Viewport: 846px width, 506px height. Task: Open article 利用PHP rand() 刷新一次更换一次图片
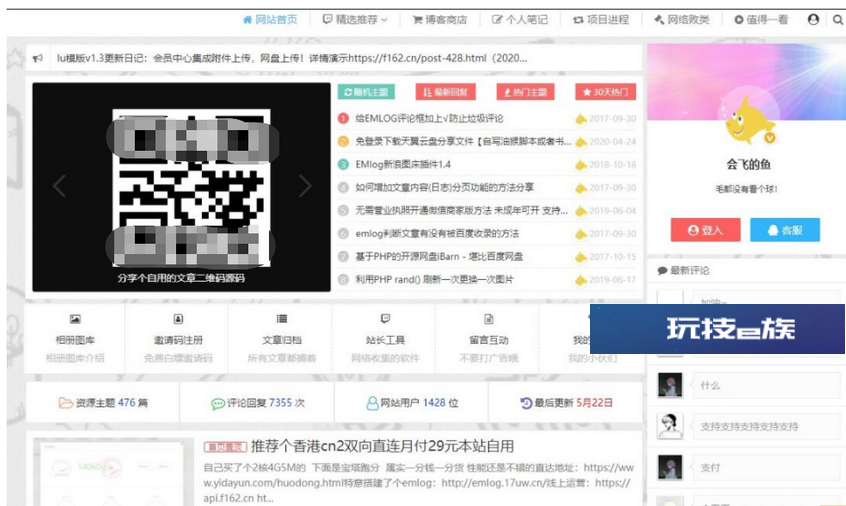(434, 280)
